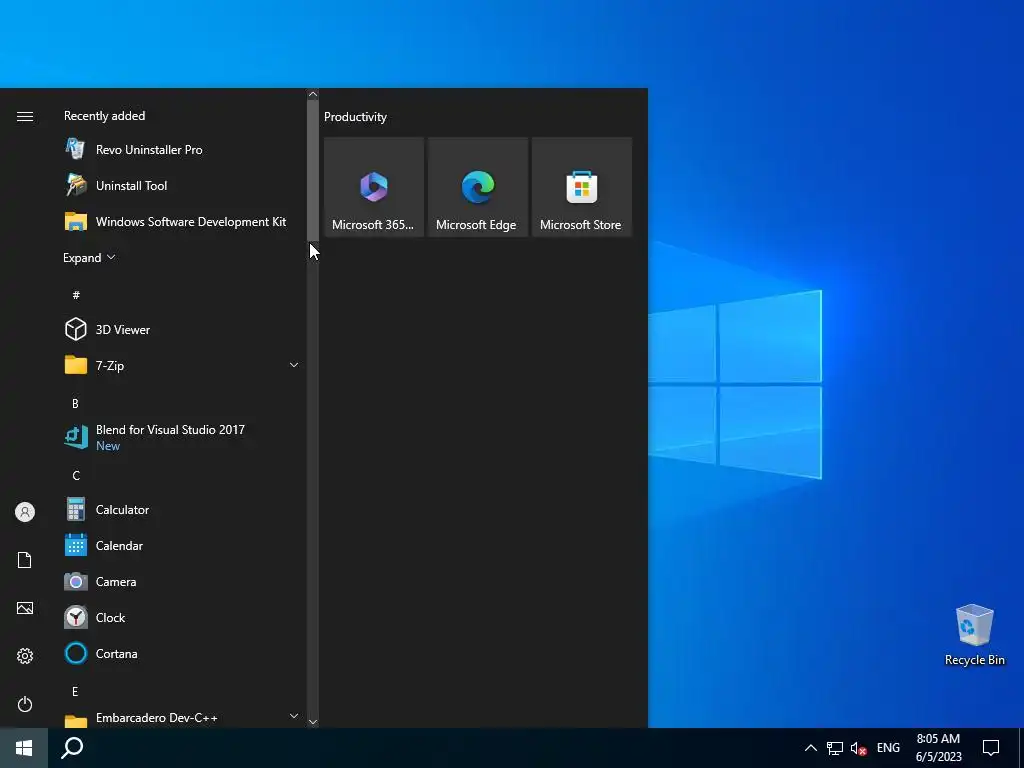Open user account menu icon

tap(25, 512)
